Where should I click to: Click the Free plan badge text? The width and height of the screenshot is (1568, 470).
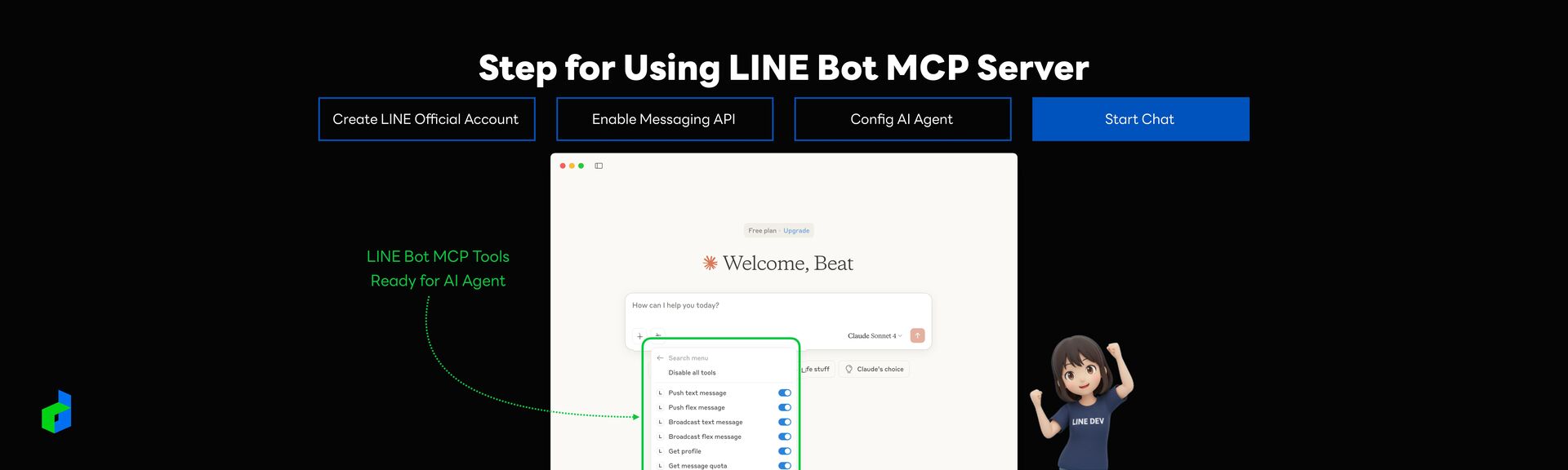762,231
